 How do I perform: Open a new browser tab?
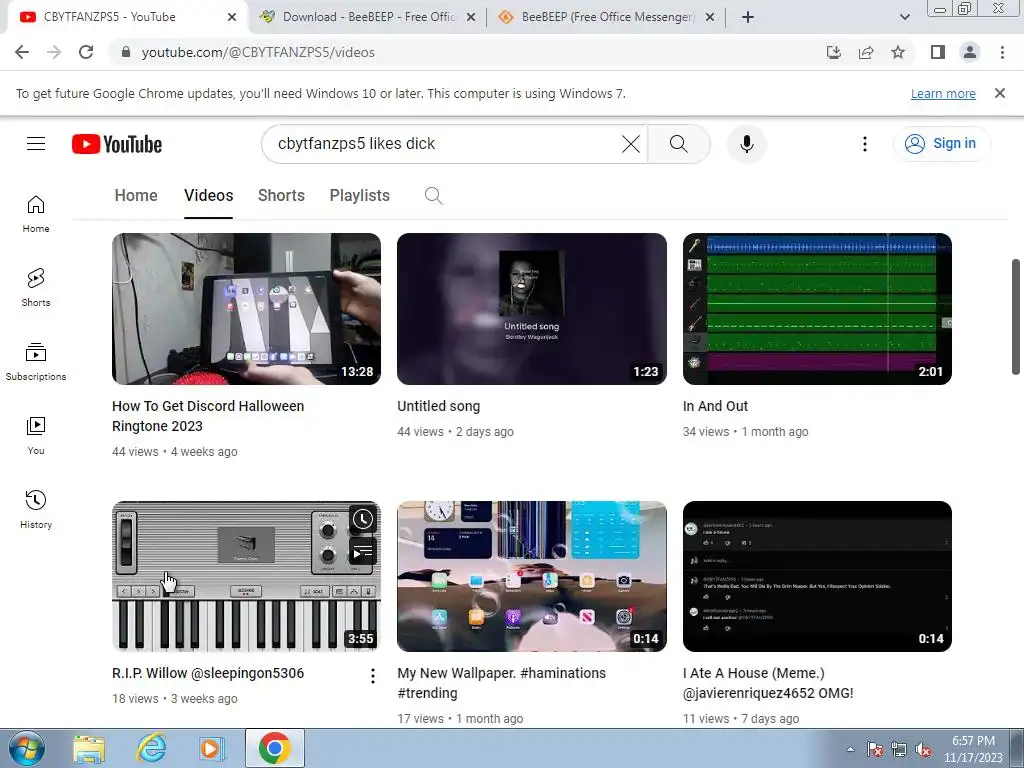pos(748,17)
